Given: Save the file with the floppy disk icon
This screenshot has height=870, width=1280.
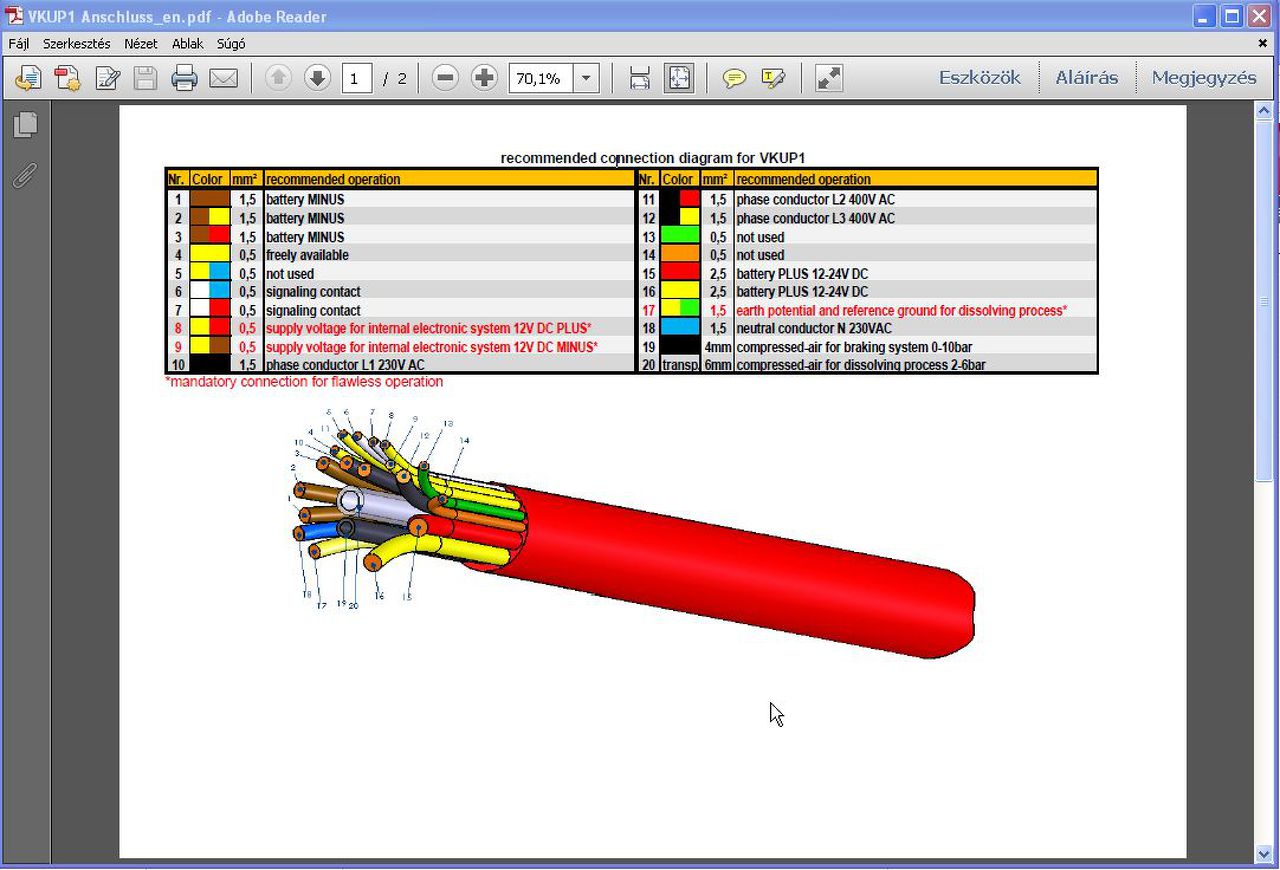Looking at the screenshot, I should (x=145, y=78).
